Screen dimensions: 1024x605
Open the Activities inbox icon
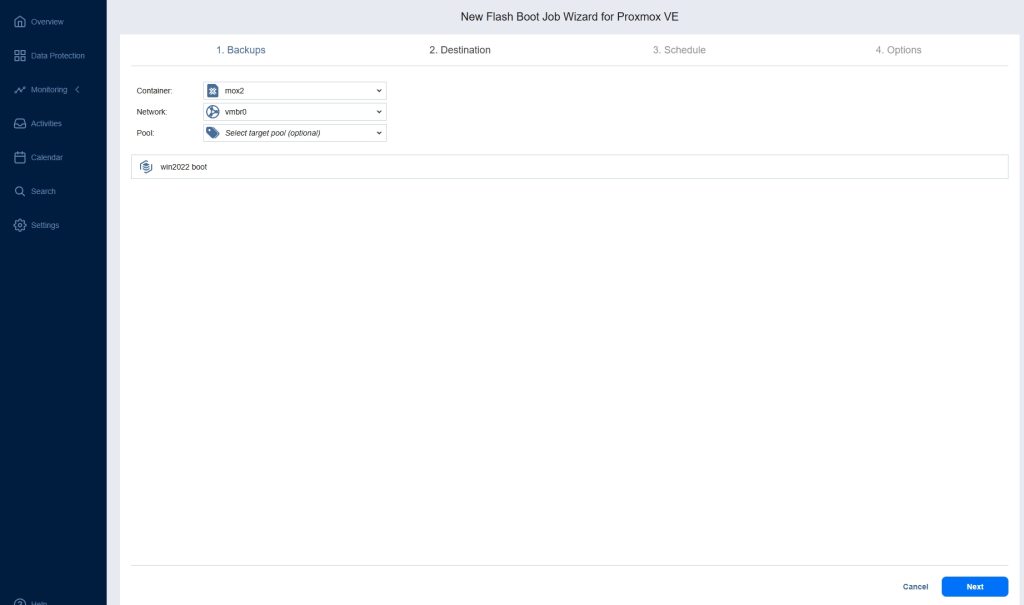pos(20,124)
